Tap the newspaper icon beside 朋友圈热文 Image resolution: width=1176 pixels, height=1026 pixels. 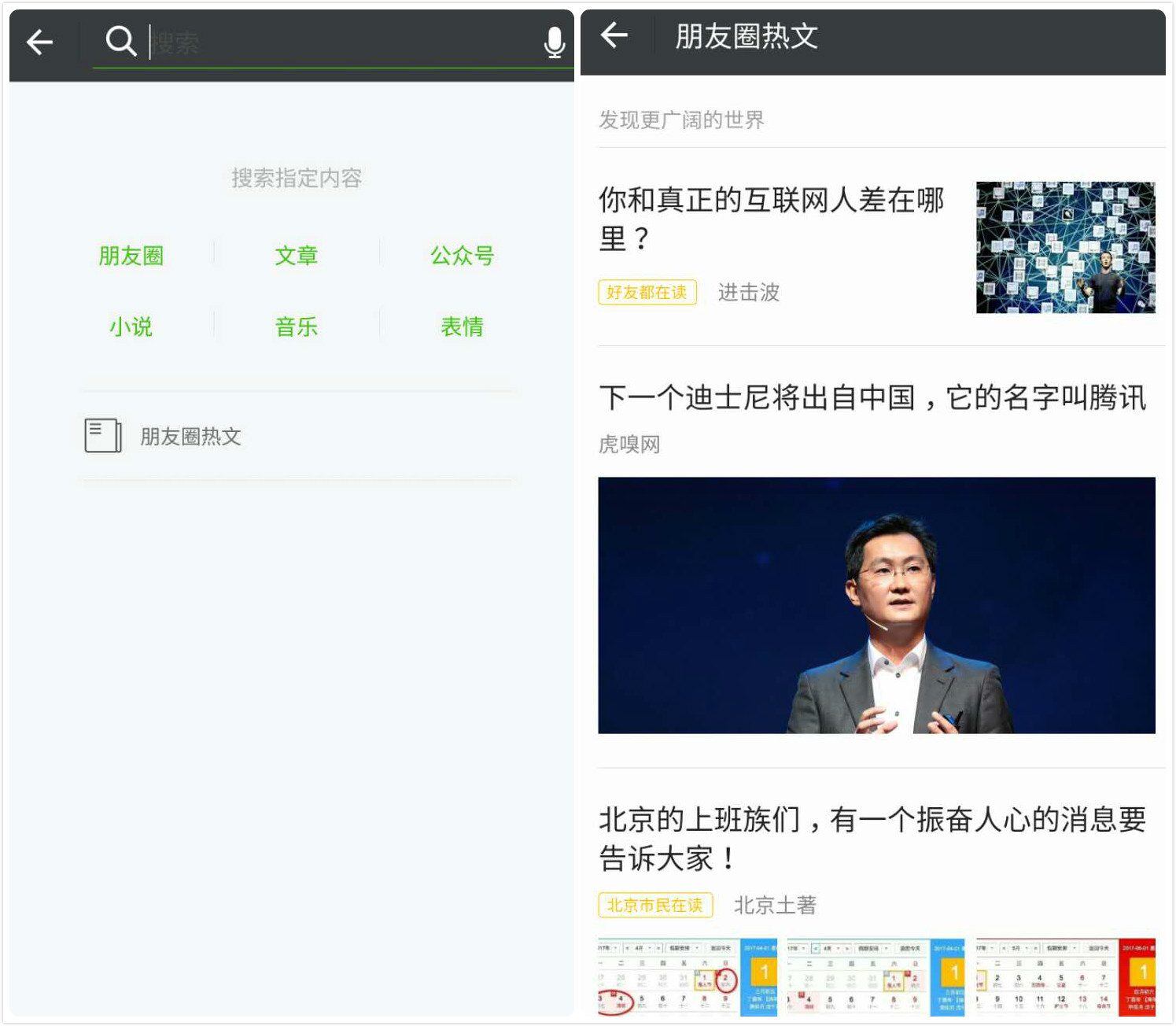point(103,435)
